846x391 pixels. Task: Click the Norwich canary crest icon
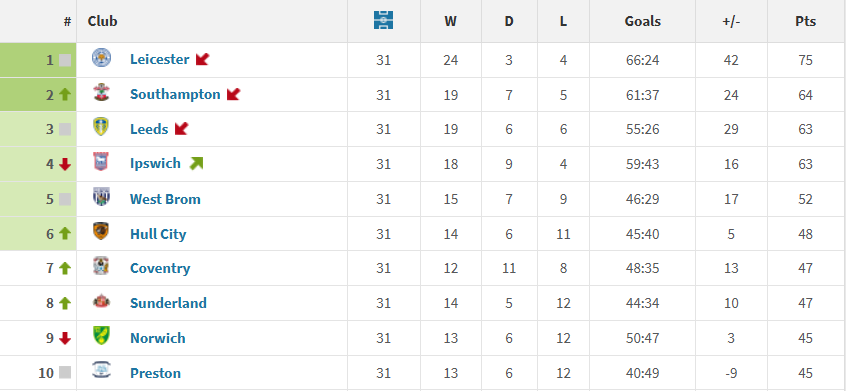coord(101,335)
